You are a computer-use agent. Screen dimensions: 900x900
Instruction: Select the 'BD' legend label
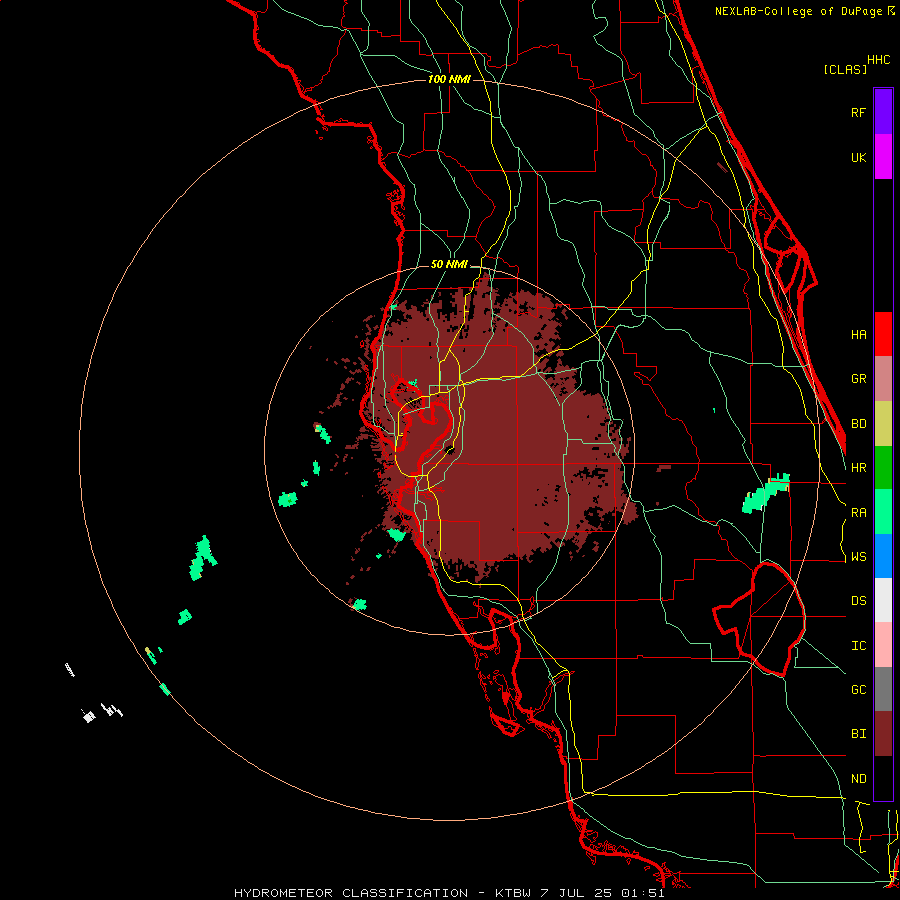858,424
